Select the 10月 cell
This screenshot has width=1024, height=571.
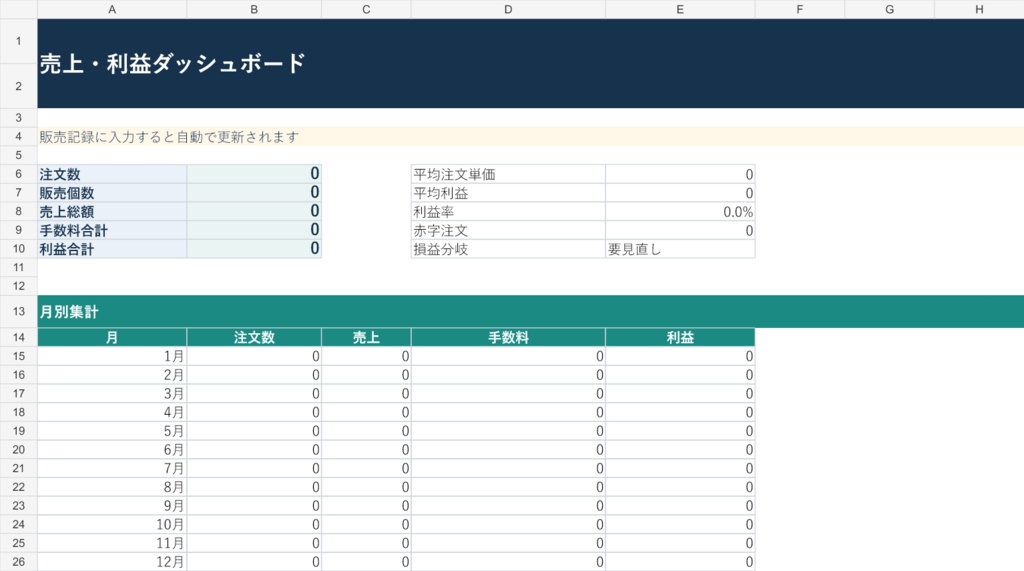click(112, 525)
